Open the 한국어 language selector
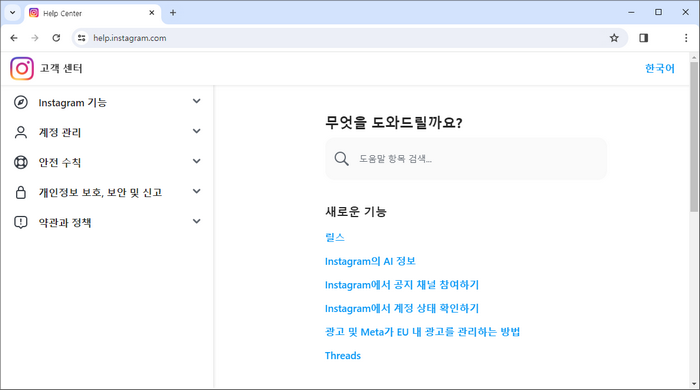The image size is (700, 390). (659, 68)
